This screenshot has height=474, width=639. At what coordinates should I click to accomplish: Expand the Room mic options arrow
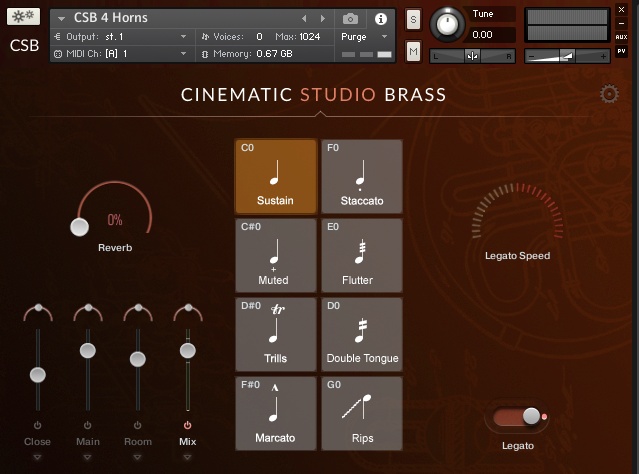[x=137, y=456]
